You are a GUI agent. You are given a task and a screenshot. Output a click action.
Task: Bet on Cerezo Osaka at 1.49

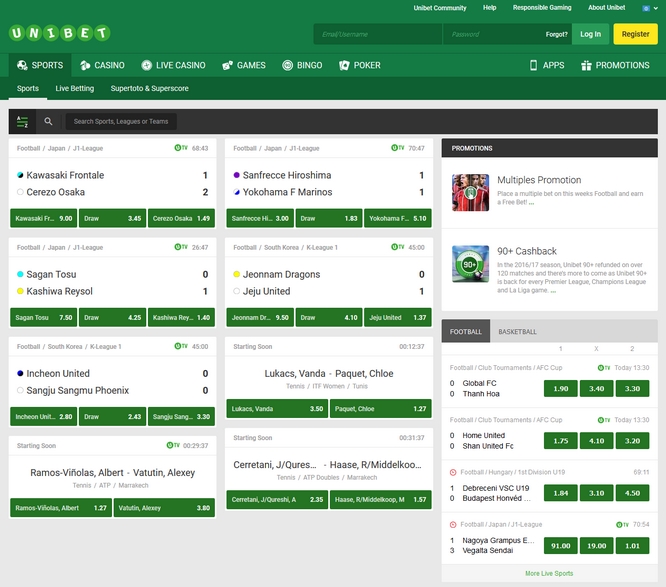coord(181,218)
